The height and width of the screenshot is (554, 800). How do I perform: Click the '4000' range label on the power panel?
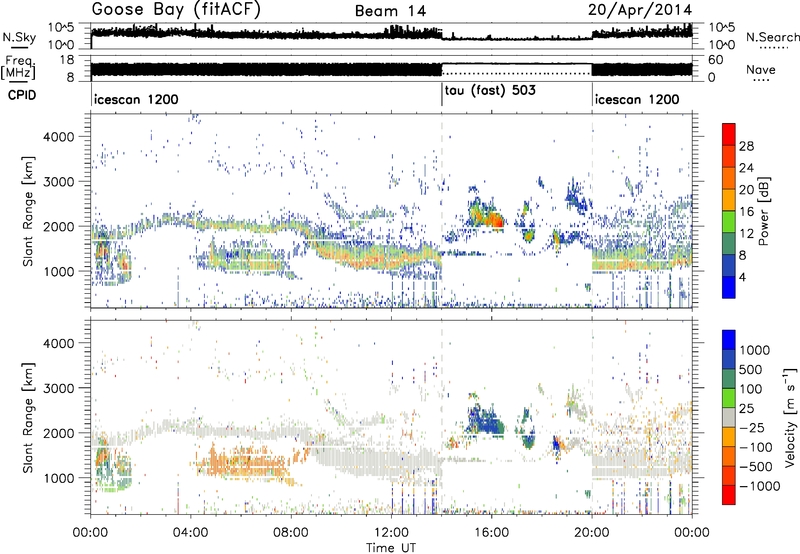click(x=58, y=137)
